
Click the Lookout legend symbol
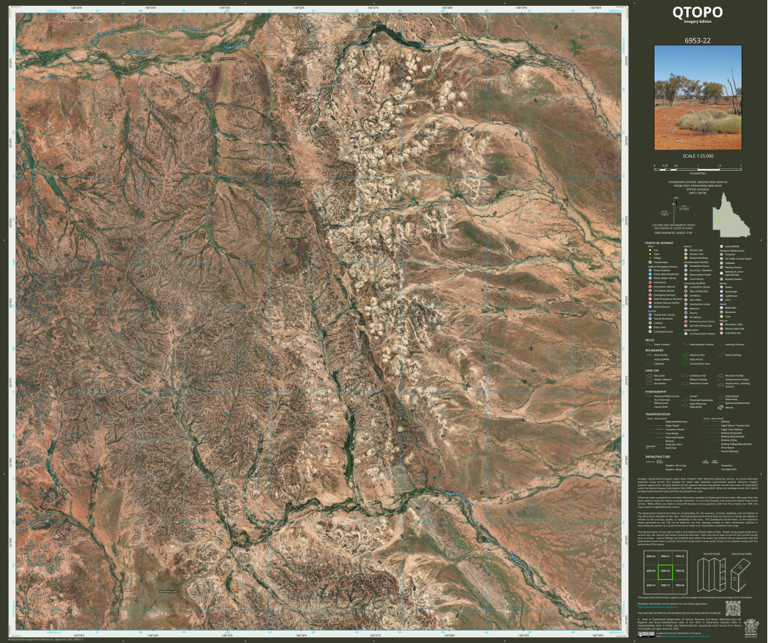pos(650,323)
